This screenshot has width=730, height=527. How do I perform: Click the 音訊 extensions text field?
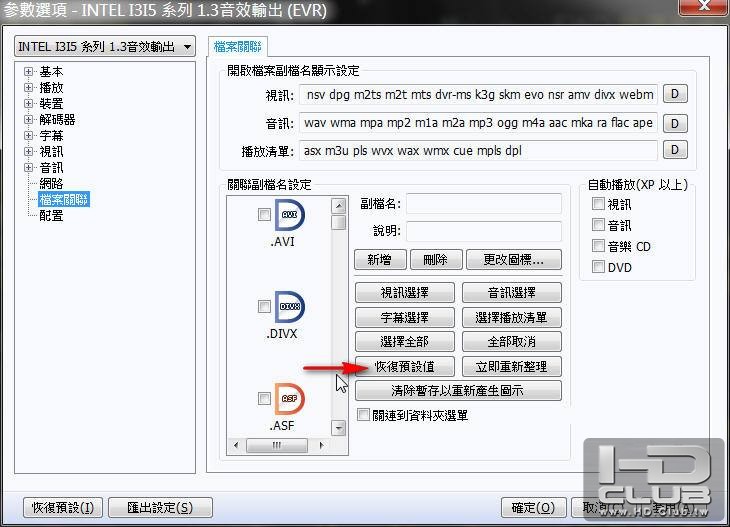[x=478, y=123]
